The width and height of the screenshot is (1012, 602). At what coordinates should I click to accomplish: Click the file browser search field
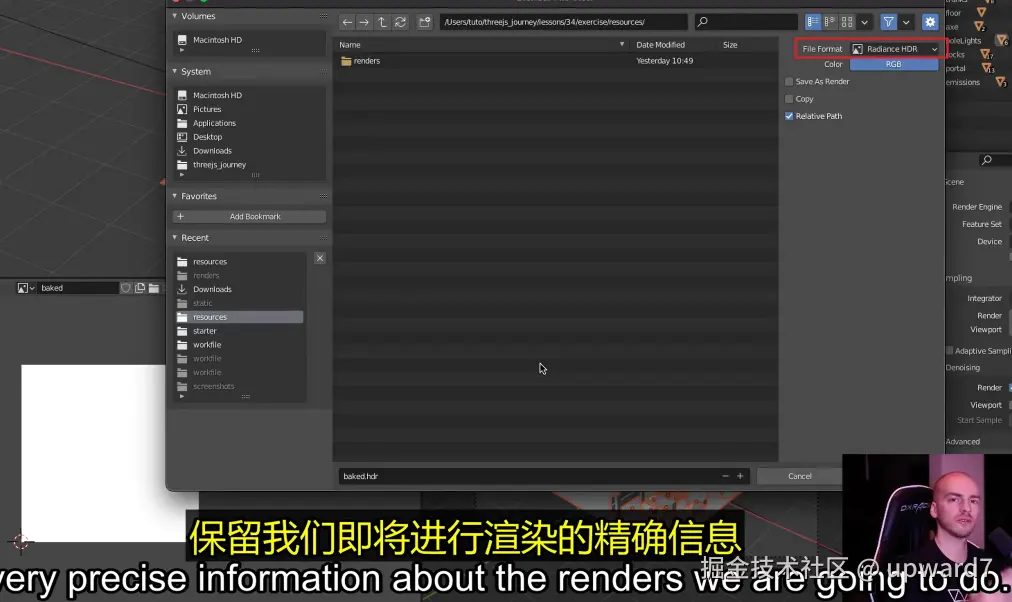tap(746, 22)
